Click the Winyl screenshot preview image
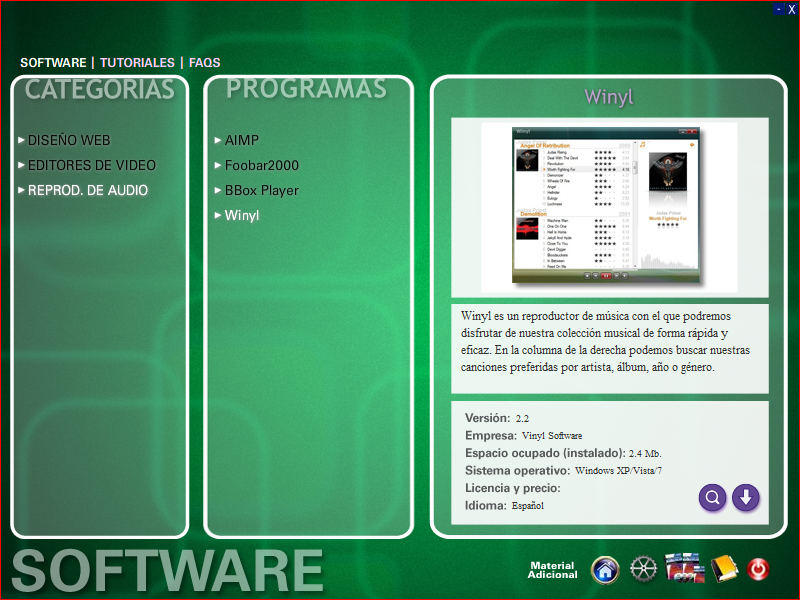 pos(610,207)
